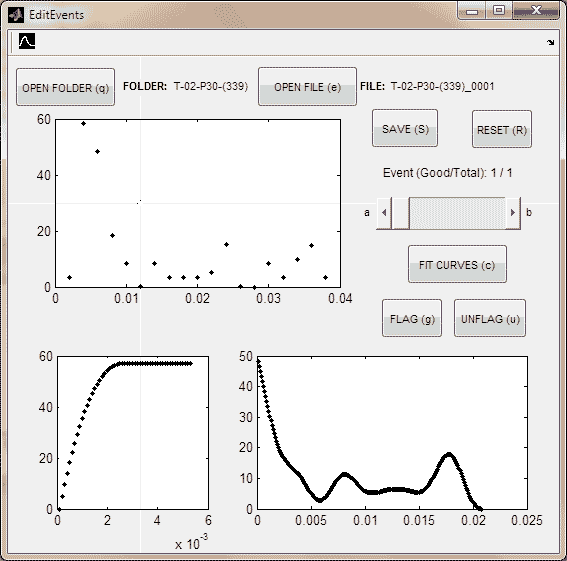Click the toolbar dock arrow at the right edge

550,42
